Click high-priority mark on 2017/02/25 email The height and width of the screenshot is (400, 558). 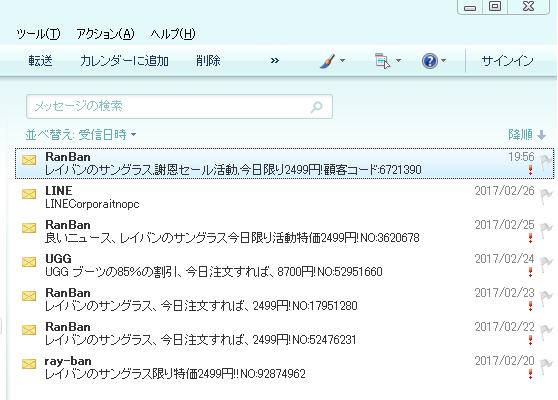point(530,238)
